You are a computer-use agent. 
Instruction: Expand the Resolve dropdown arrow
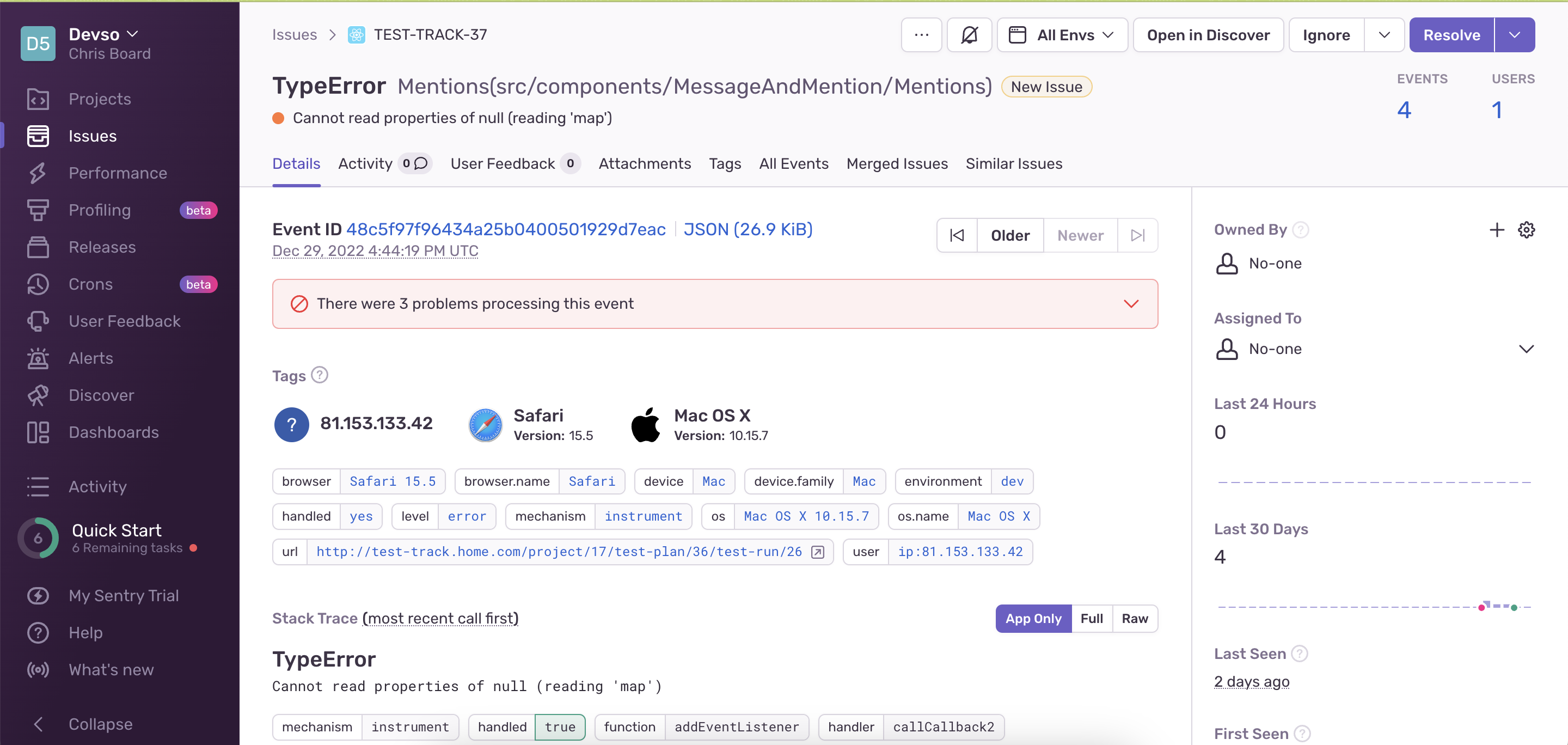(x=1515, y=35)
